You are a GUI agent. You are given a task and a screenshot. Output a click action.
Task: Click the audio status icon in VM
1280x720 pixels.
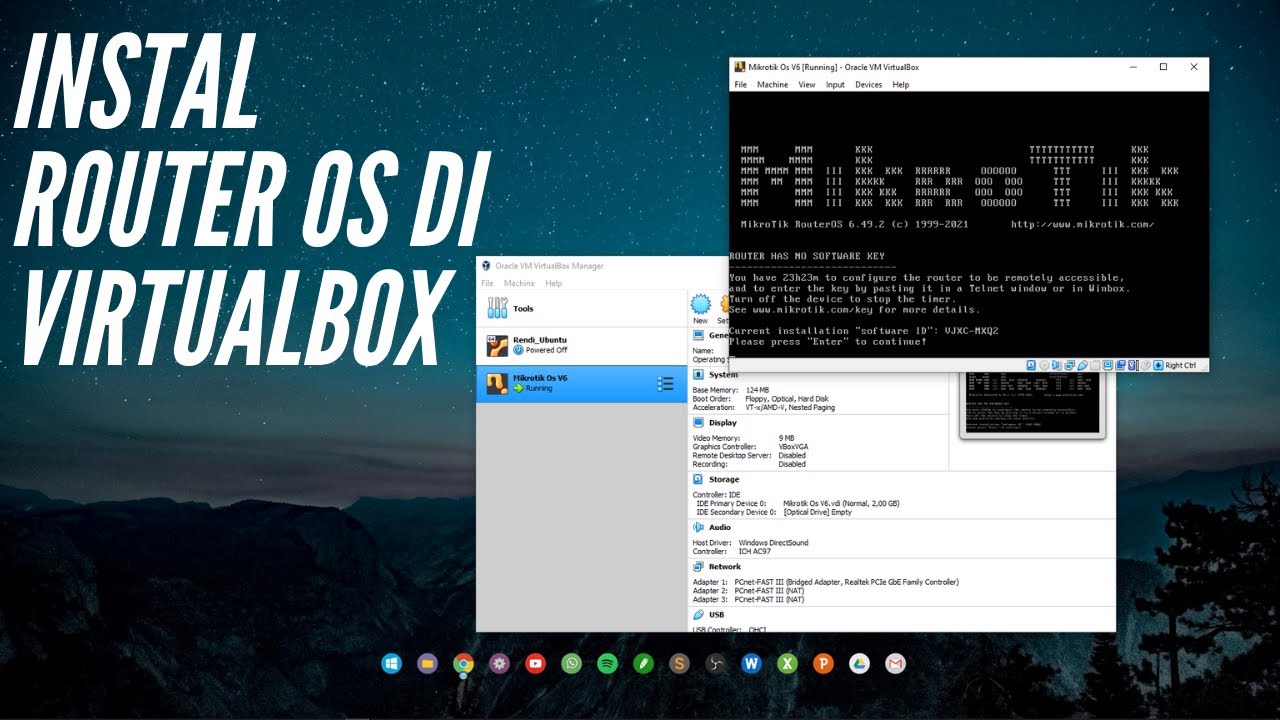tap(1057, 365)
